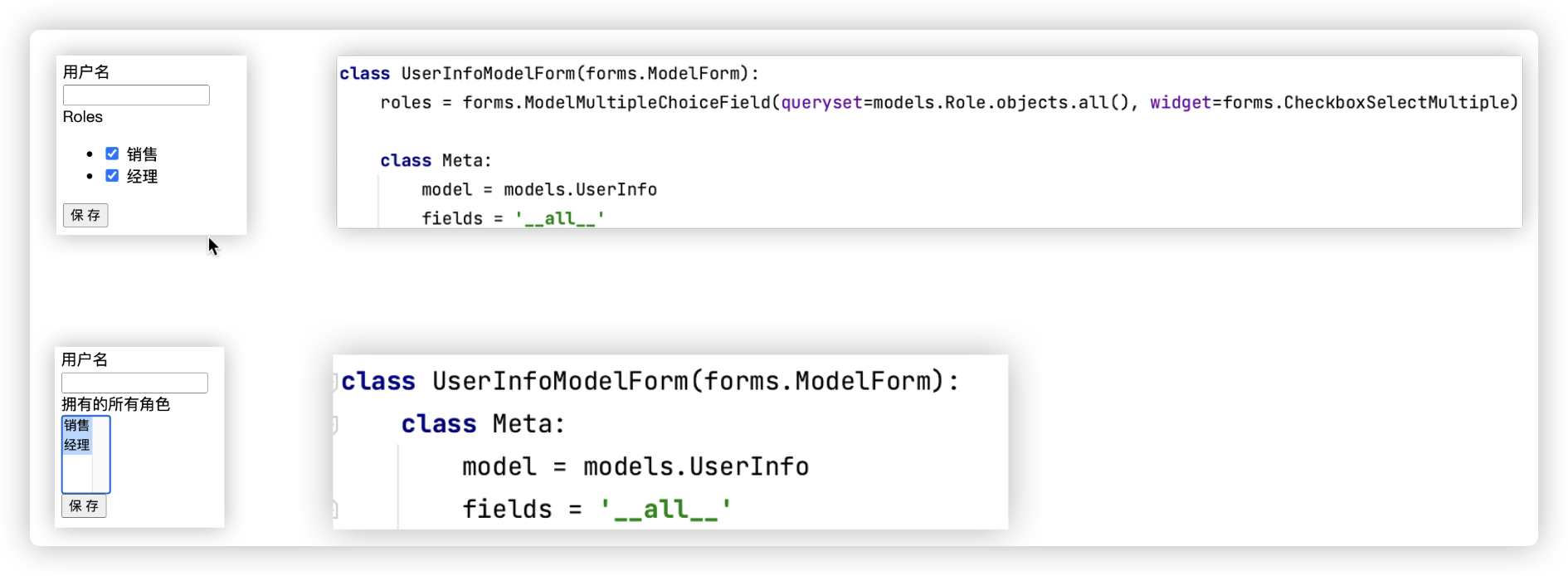Click the Roles field label
Viewport: 1568px width, 576px height.
[83, 117]
